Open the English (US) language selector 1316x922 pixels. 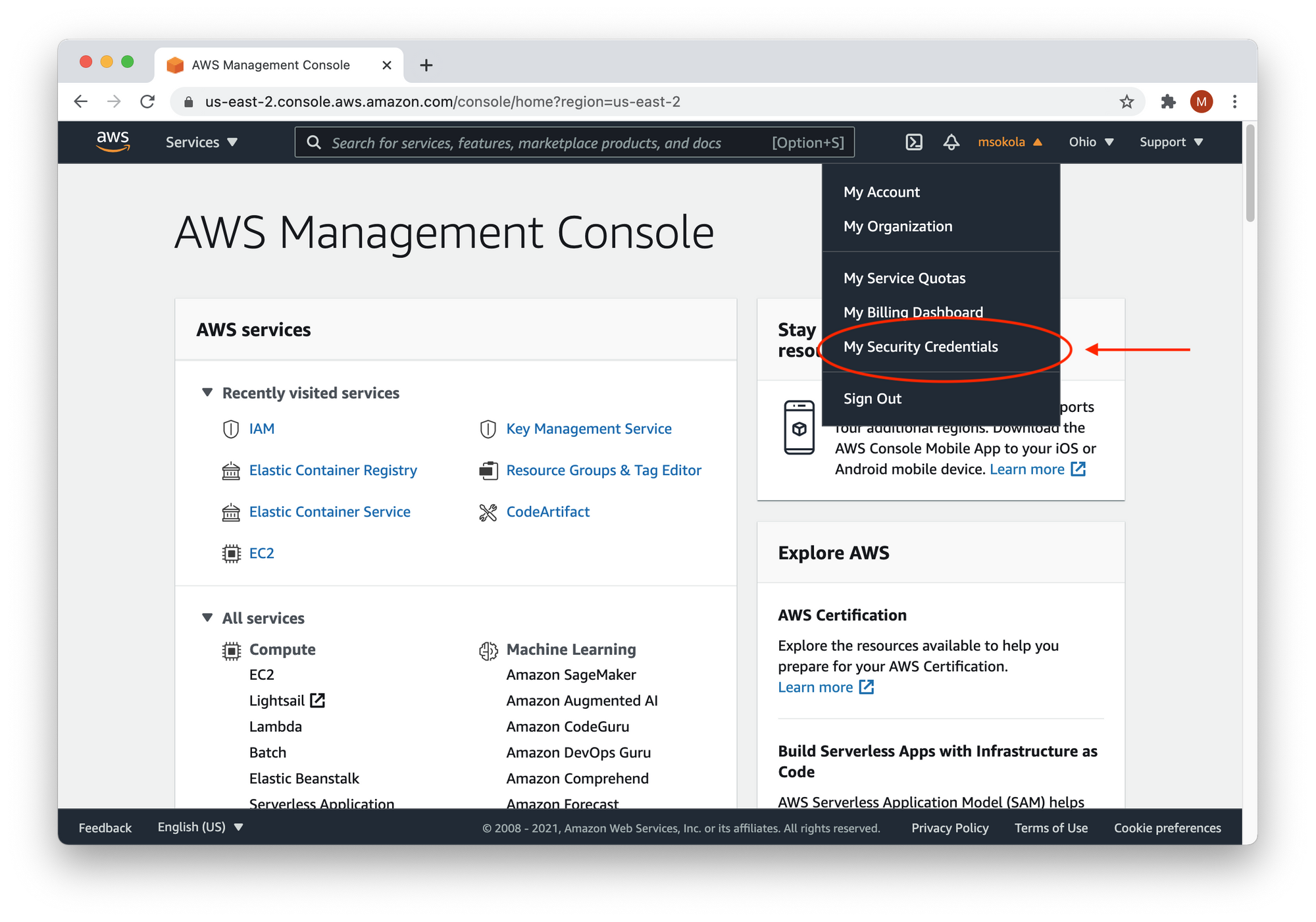200,827
